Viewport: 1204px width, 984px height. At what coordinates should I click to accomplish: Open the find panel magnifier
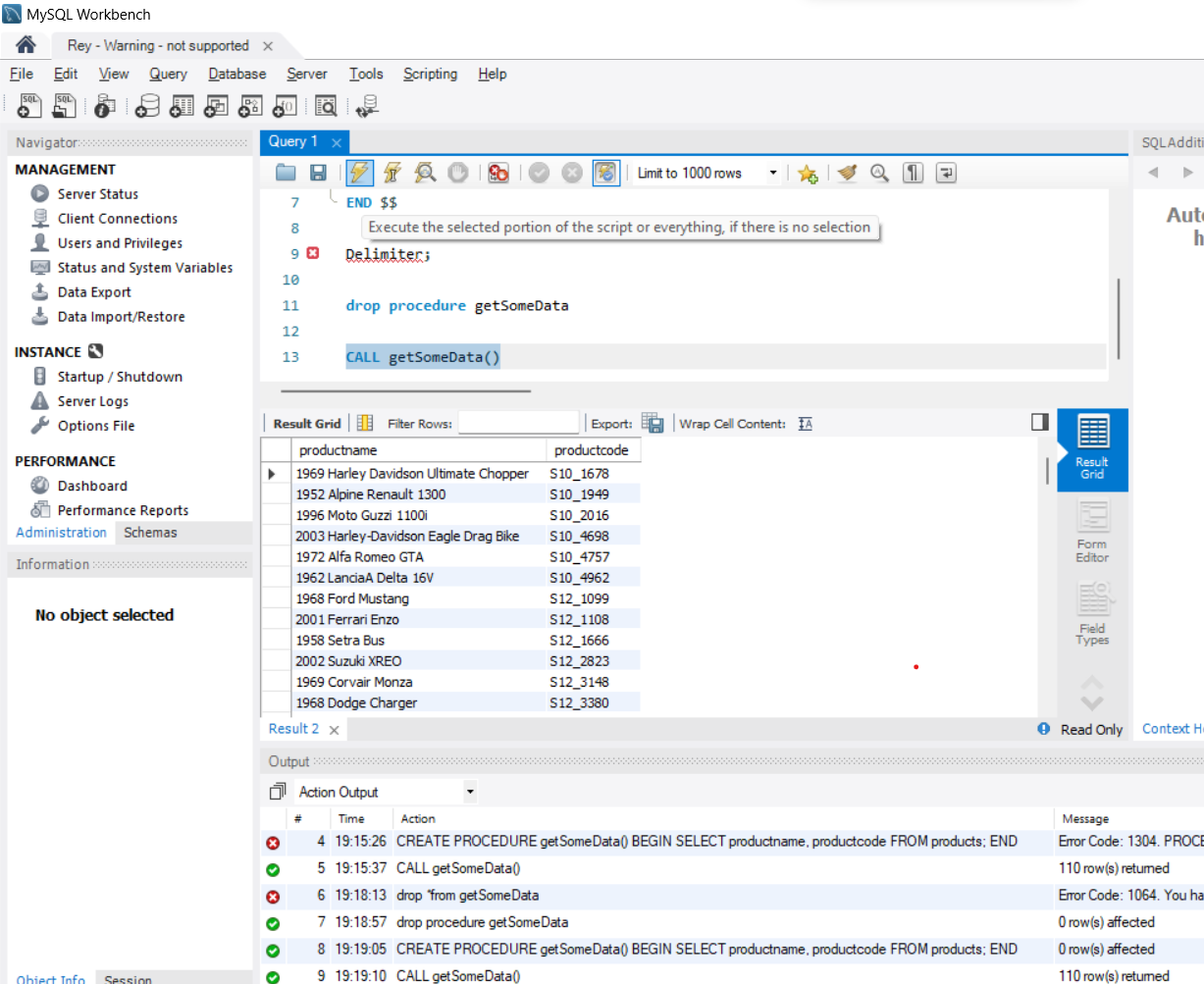[879, 173]
